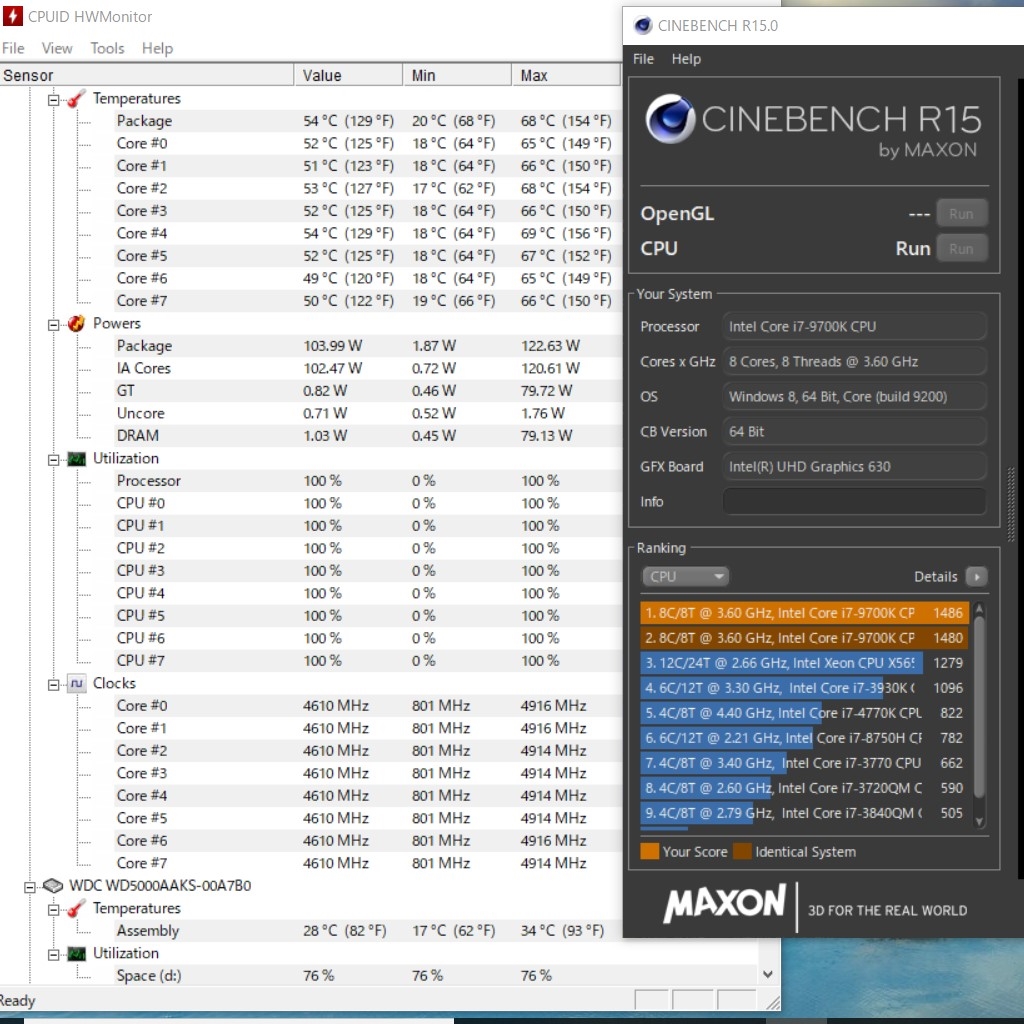The width and height of the screenshot is (1024, 1024).
Task: Select the DRAM power row
Action: tap(368, 436)
